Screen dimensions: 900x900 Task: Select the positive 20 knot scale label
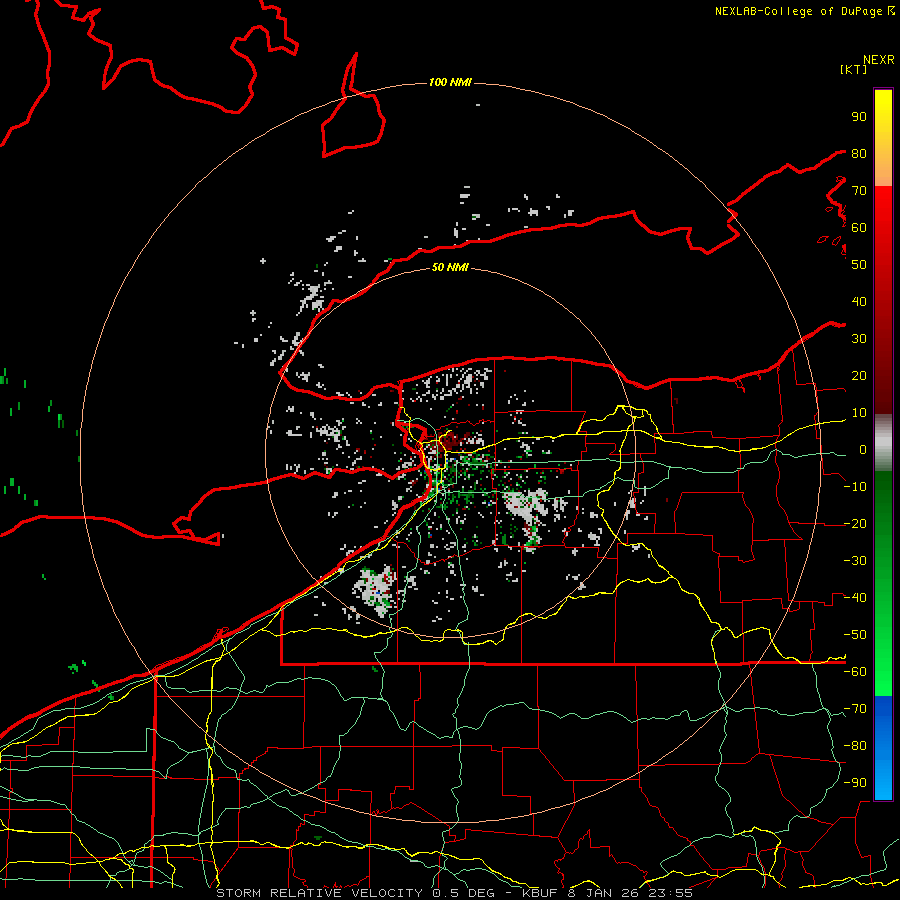(x=859, y=375)
